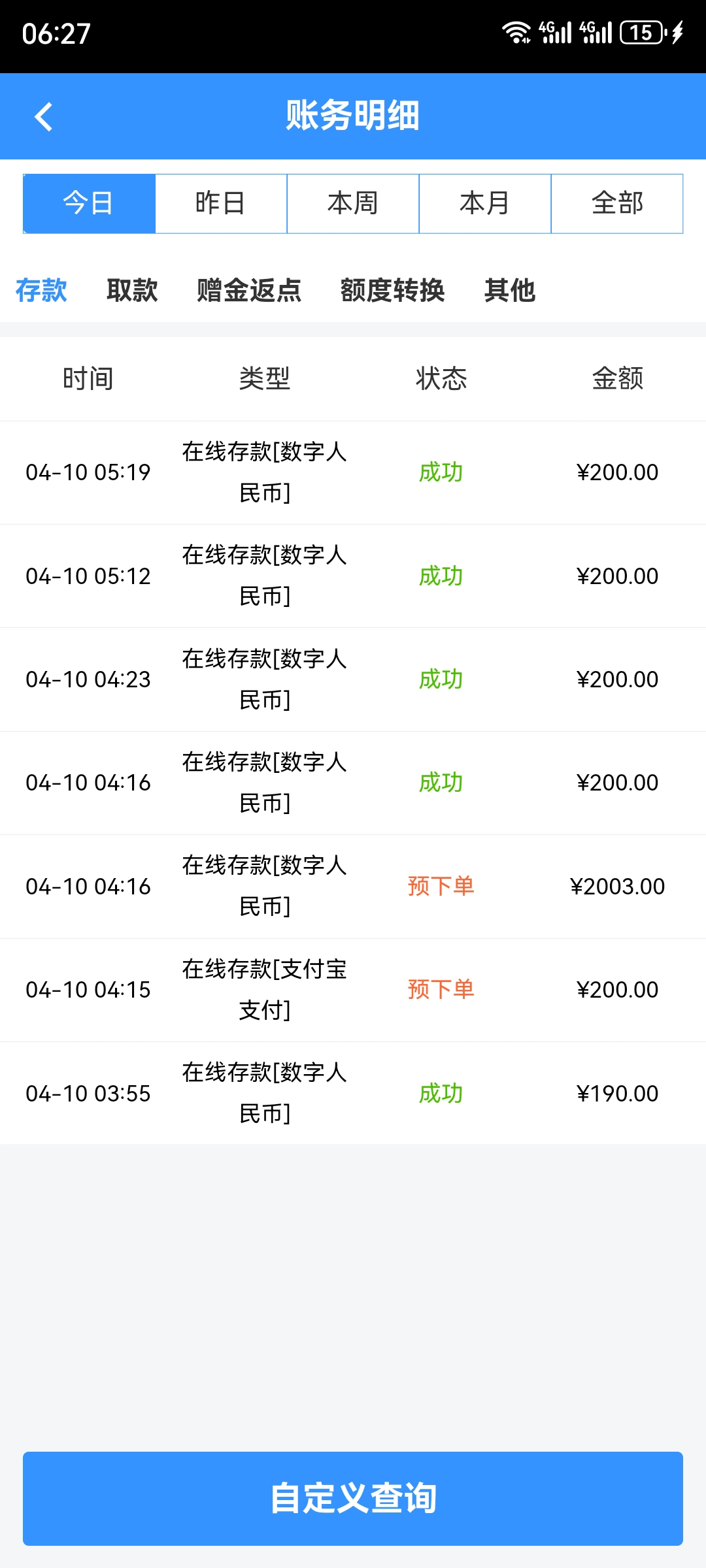Open the 其他 category tab
The width and height of the screenshot is (706, 1568).
[x=510, y=290]
